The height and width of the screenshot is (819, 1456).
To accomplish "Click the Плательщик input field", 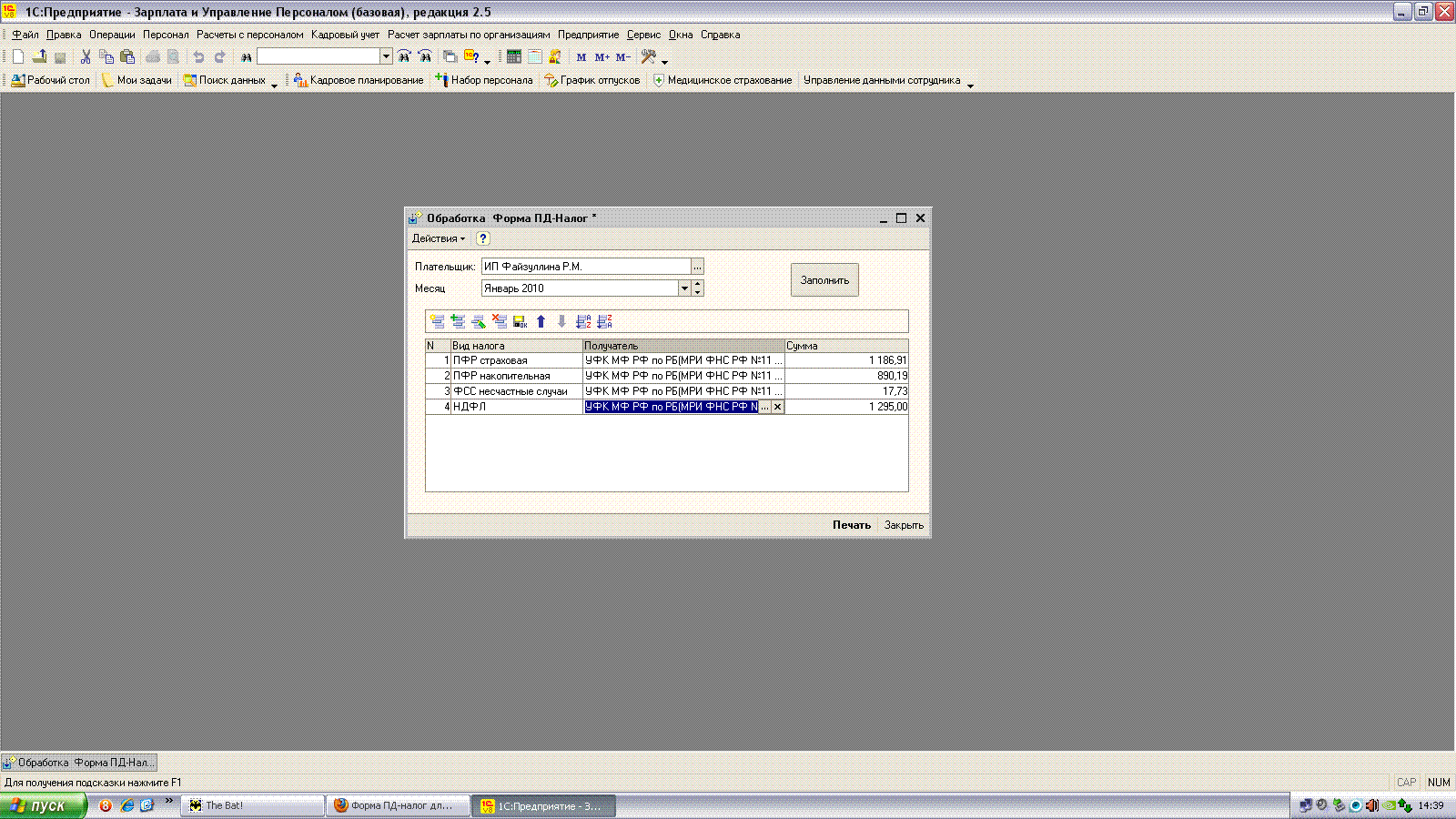I will (586, 267).
